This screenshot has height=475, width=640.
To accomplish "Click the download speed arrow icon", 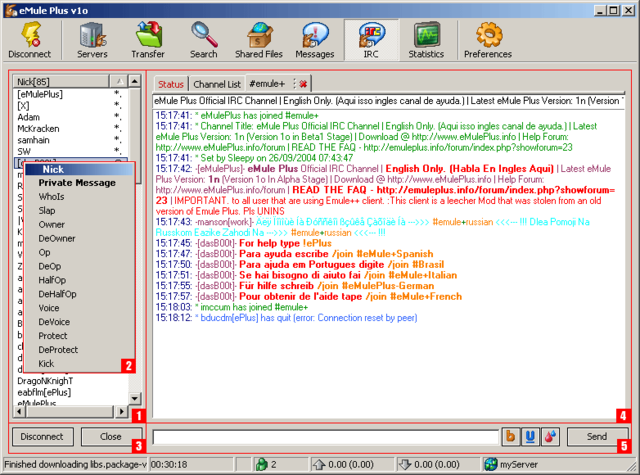I will (405, 464).
